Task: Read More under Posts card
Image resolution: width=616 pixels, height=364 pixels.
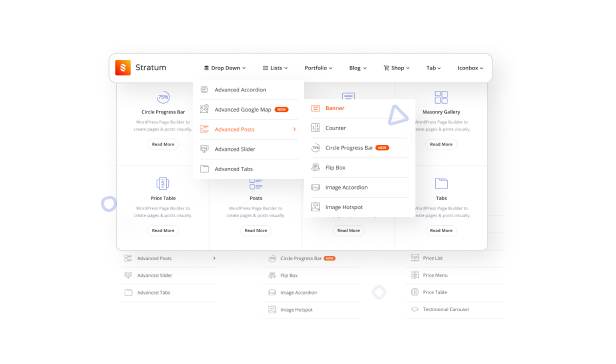Action: click(256, 230)
